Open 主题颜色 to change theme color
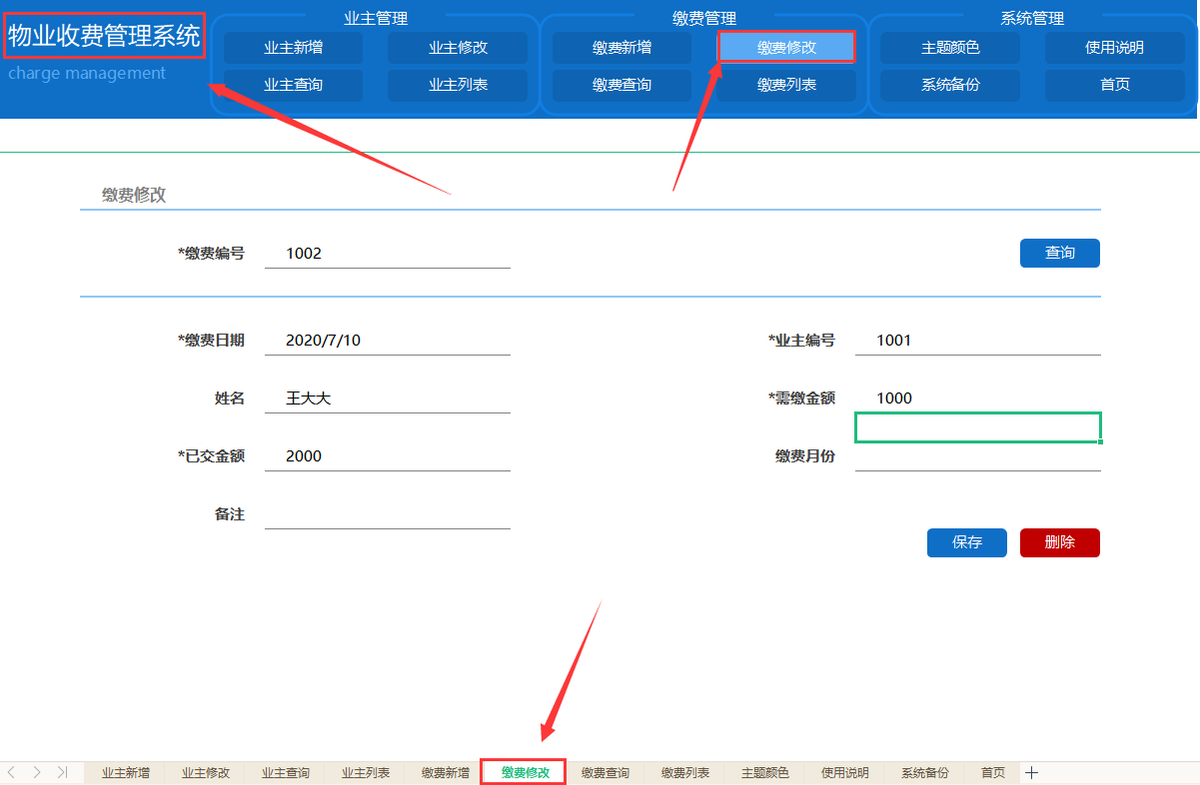Image resolution: width=1200 pixels, height=785 pixels. (948, 47)
